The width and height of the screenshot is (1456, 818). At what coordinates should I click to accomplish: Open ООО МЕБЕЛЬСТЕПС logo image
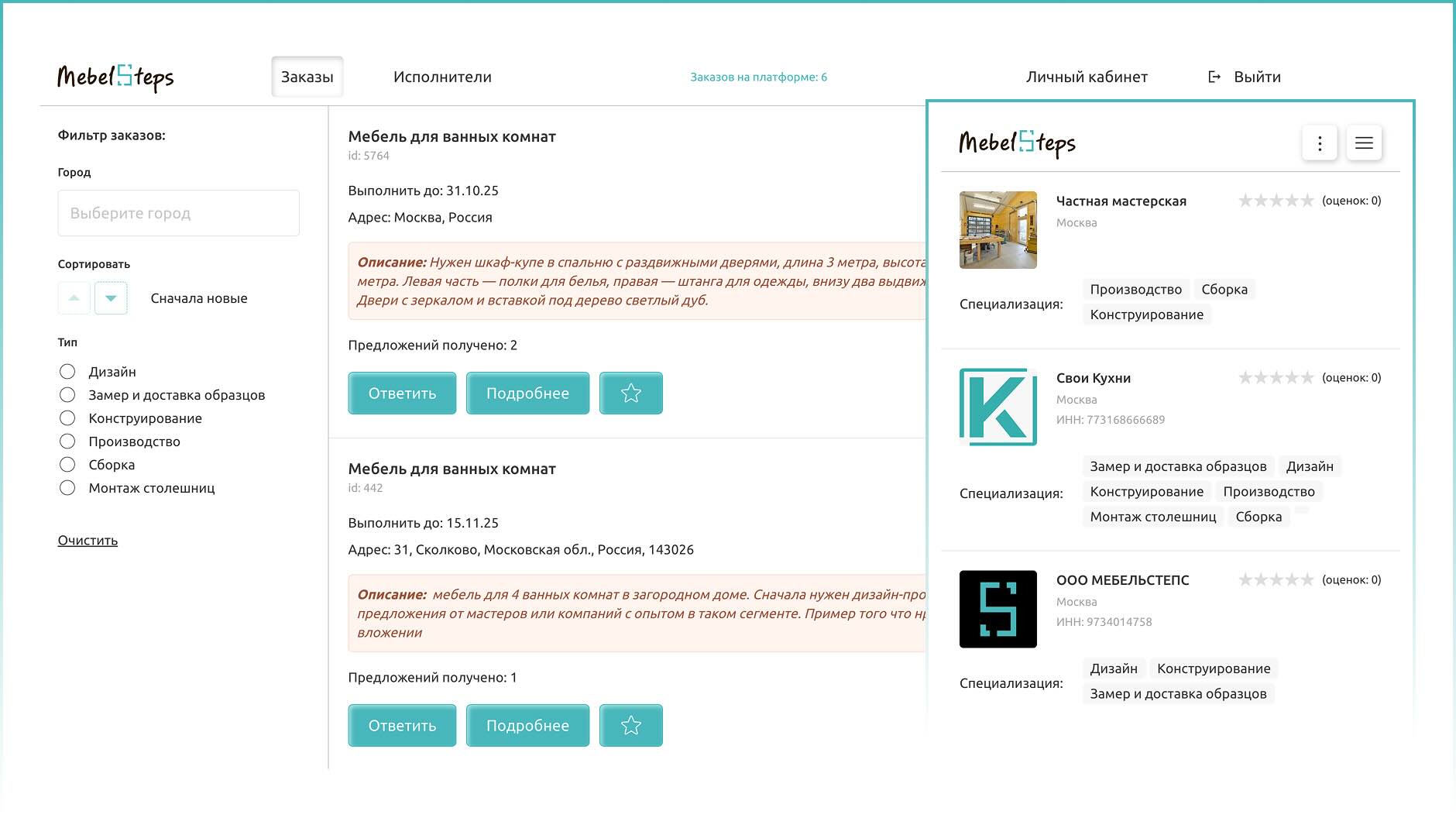[998, 610]
